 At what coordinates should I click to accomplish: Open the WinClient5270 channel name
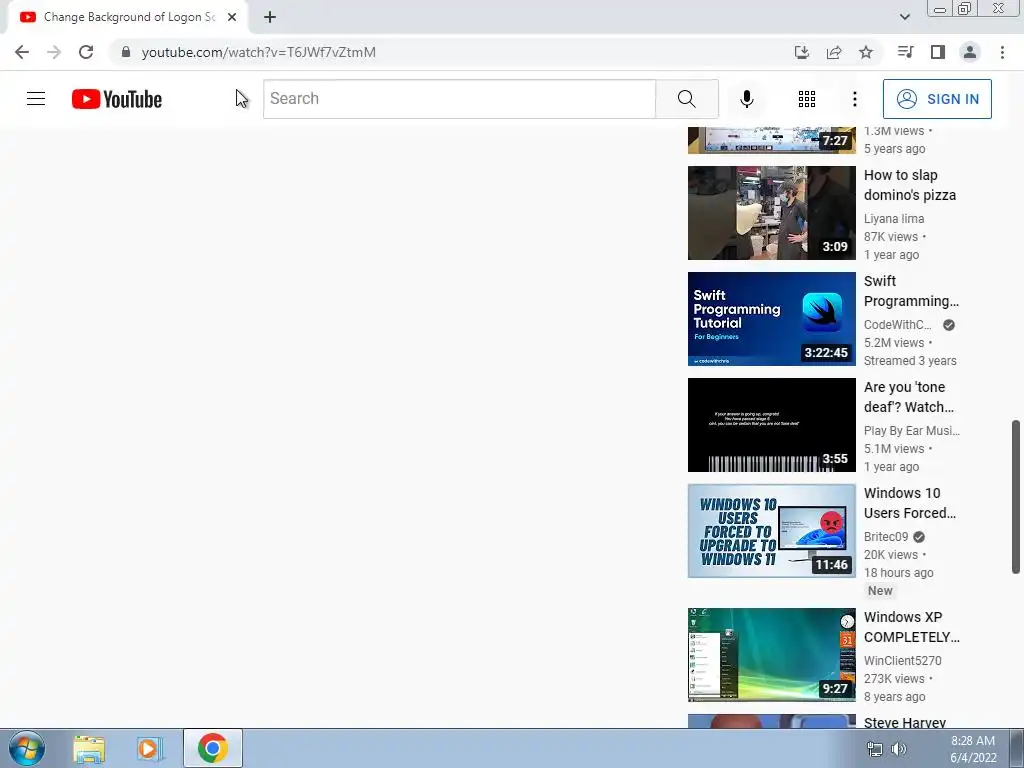pyautogui.click(x=903, y=661)
